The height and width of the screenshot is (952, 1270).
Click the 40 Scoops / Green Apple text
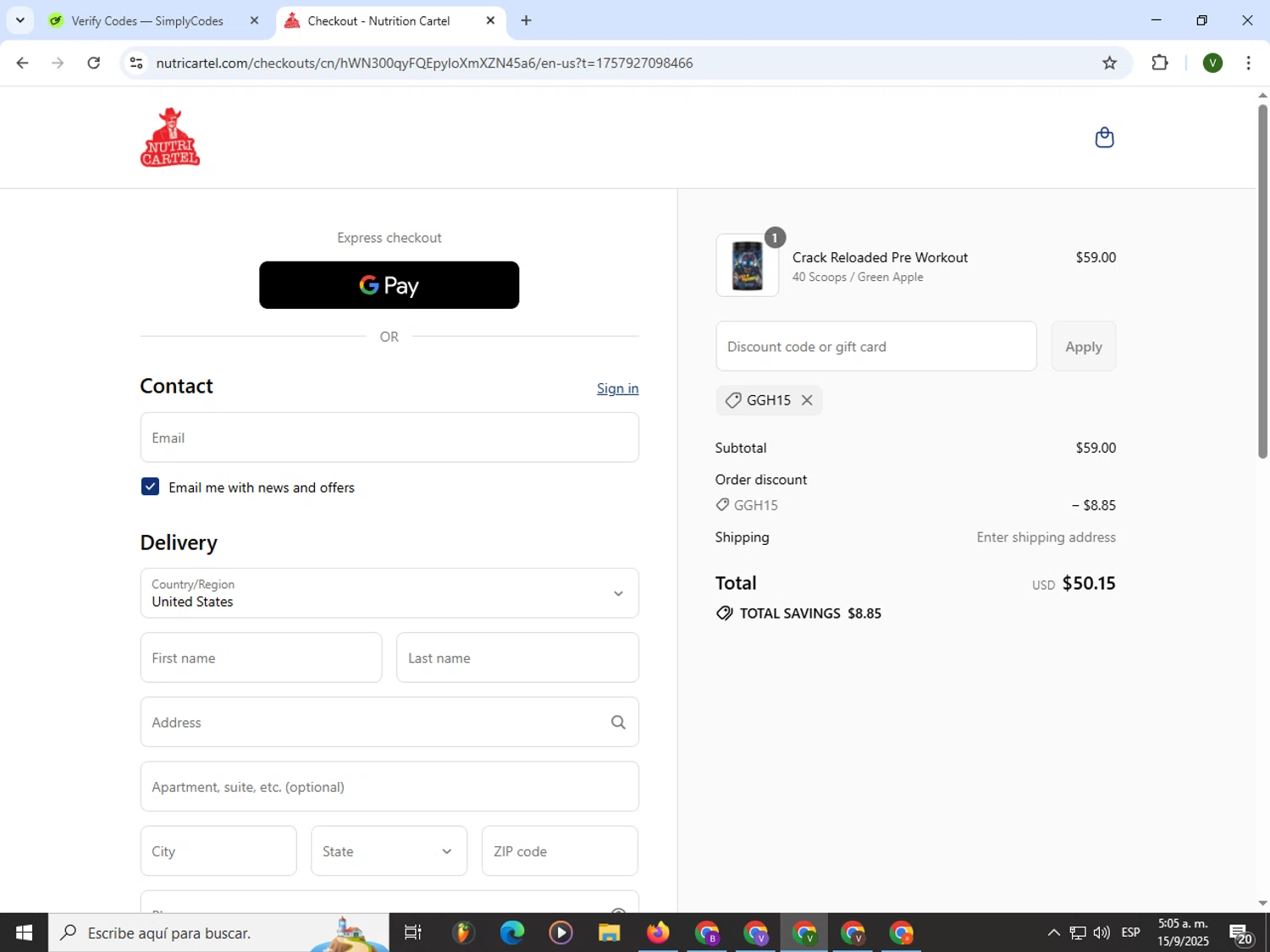858,277
